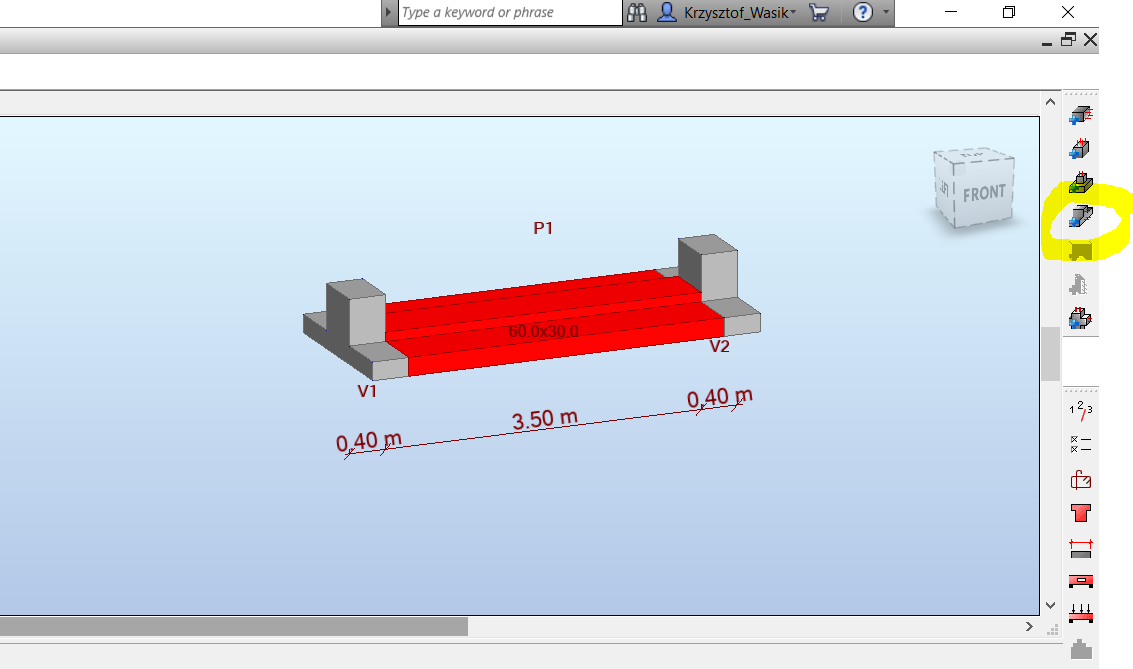Expand the arrow left of the search box
Viewport: 1133px width, 669px height.
pyautogui.click(x=389, y=13)
